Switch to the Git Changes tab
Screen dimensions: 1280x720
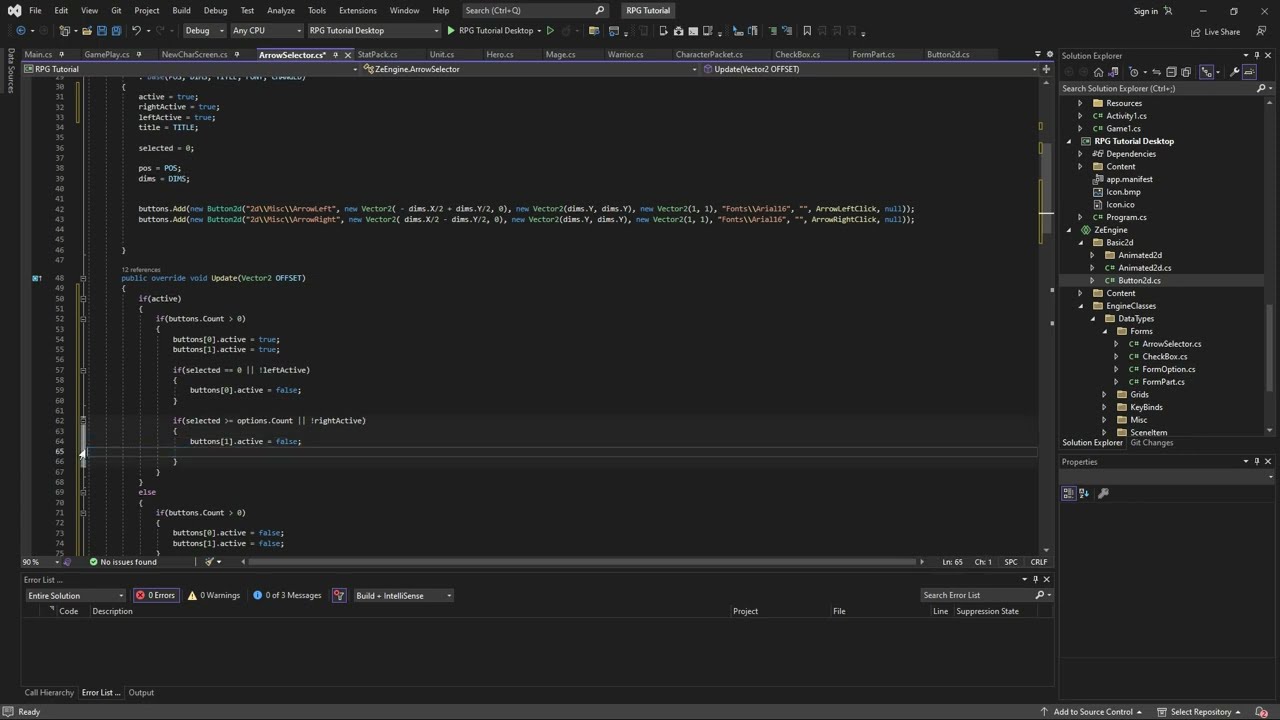[x=1152, y=443]
